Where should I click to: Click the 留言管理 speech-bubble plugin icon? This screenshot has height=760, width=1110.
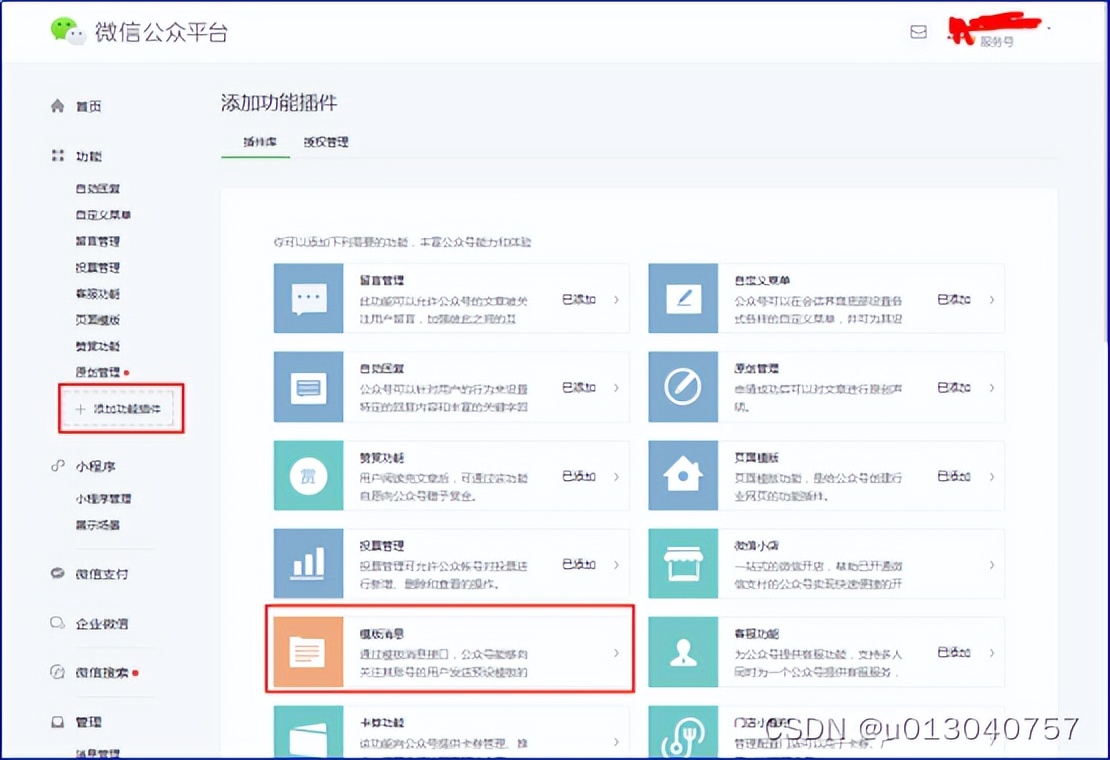click(x=307, y=296)
